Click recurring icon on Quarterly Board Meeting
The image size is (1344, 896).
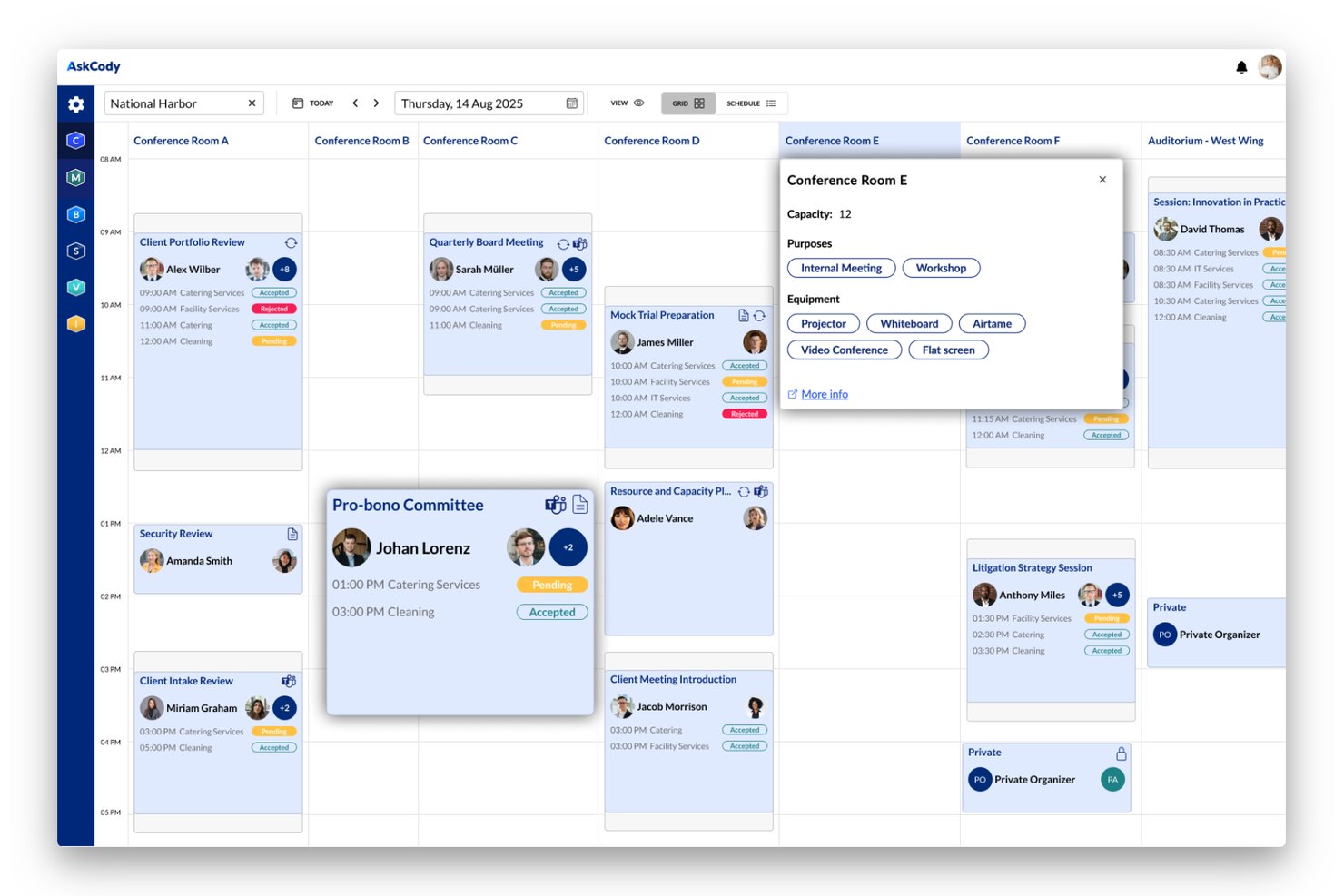click(x=563, y=243)
